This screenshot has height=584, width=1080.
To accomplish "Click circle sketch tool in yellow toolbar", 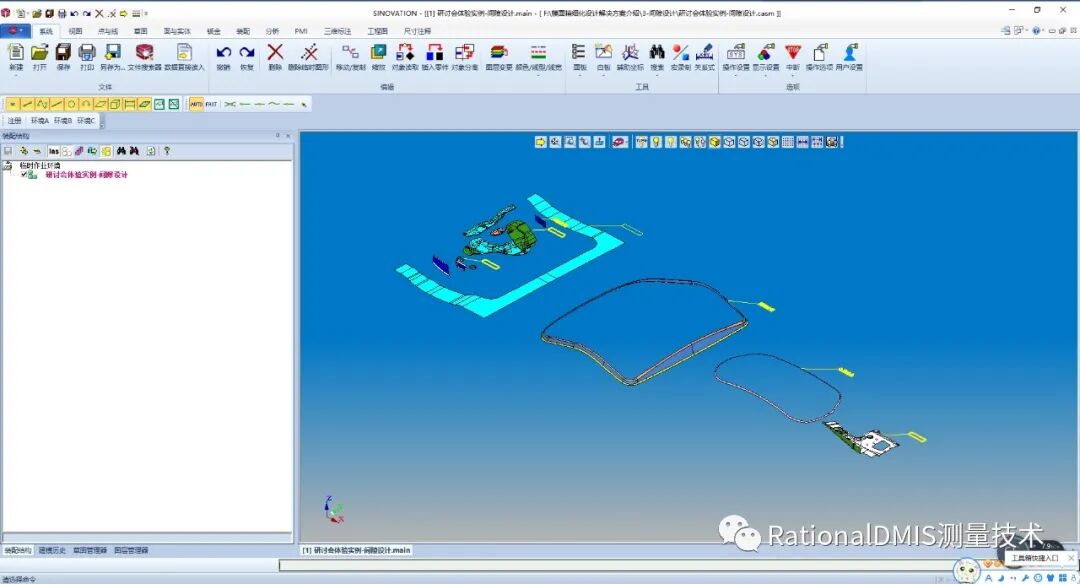I will pyautogui.click(x=71, y=104).
